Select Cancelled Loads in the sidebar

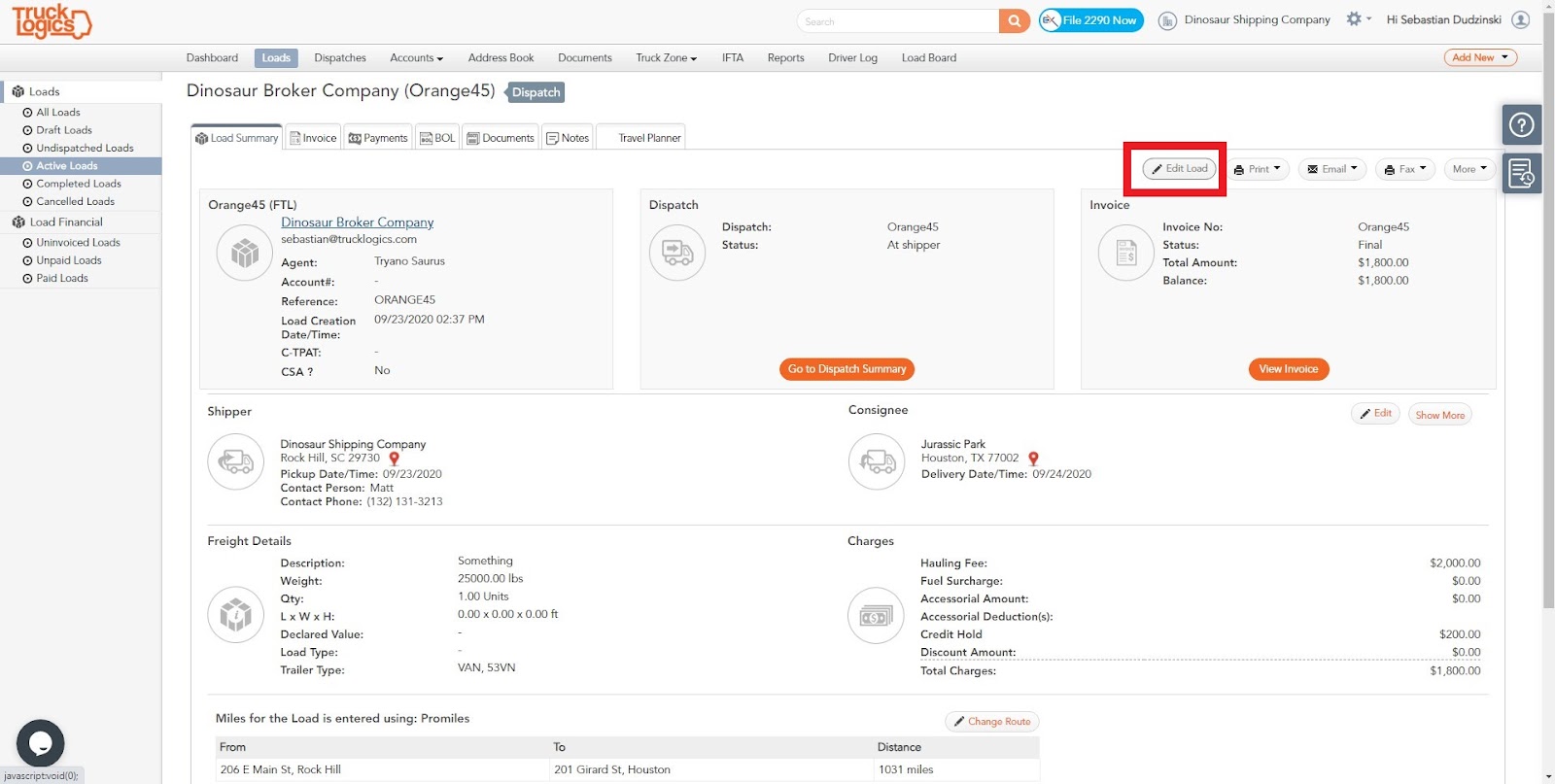[x=75, y=202]
